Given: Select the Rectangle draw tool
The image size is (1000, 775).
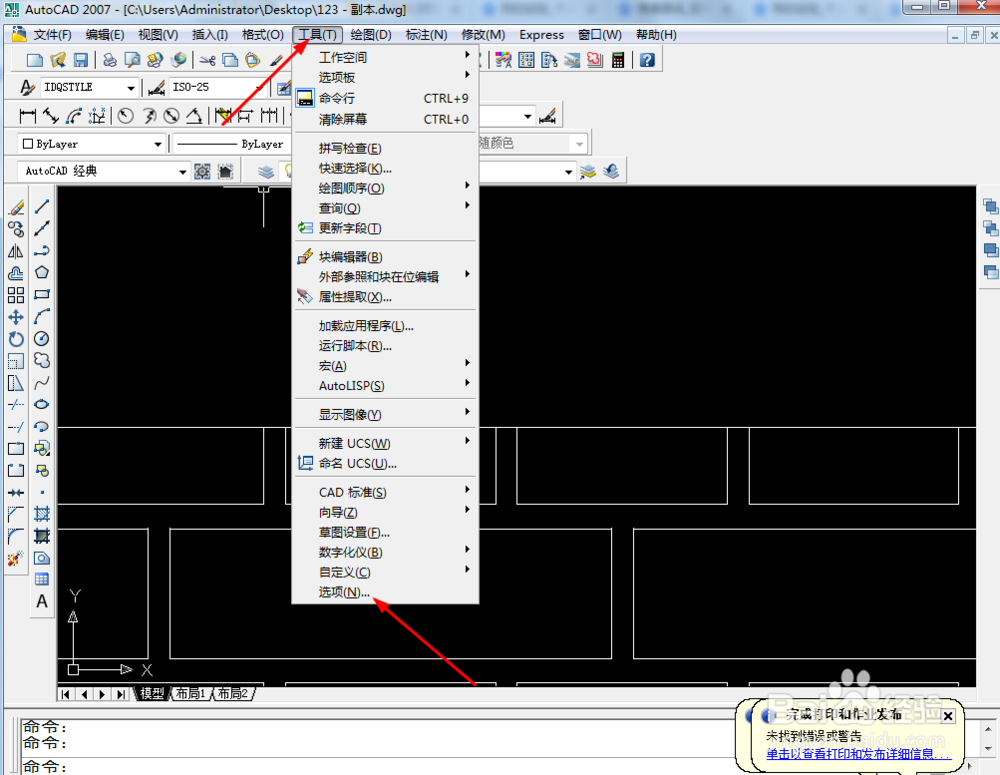Looking at the screenshot, I should [42, 295].
